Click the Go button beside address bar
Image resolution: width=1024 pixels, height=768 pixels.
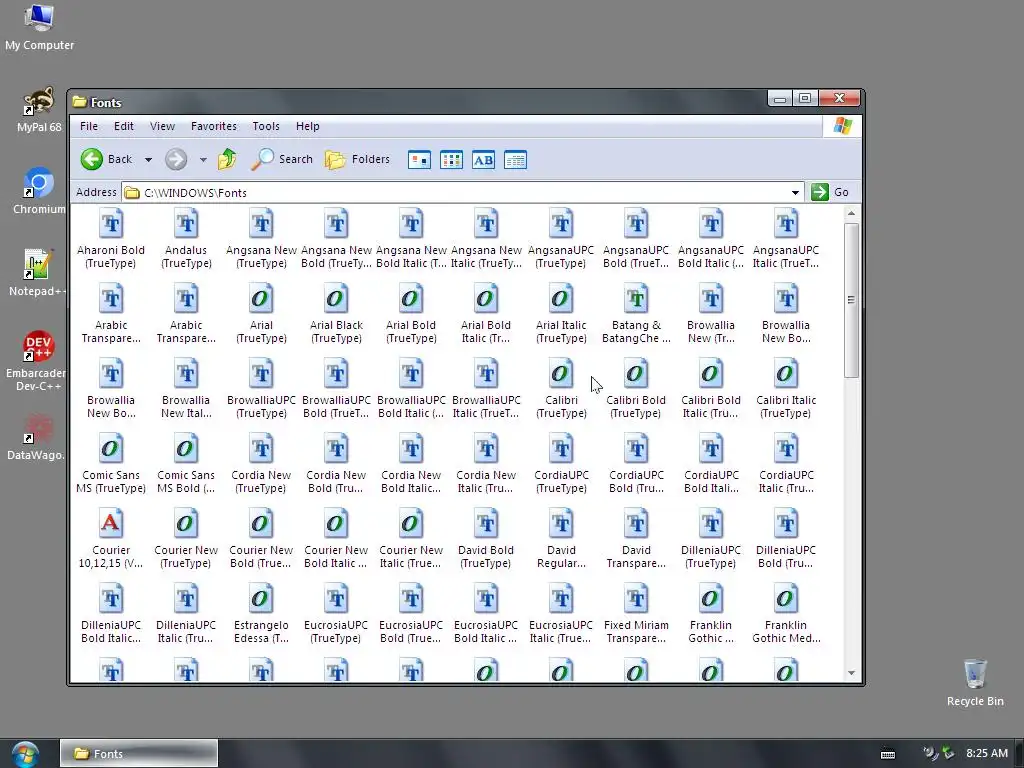(x=831, y=192)
